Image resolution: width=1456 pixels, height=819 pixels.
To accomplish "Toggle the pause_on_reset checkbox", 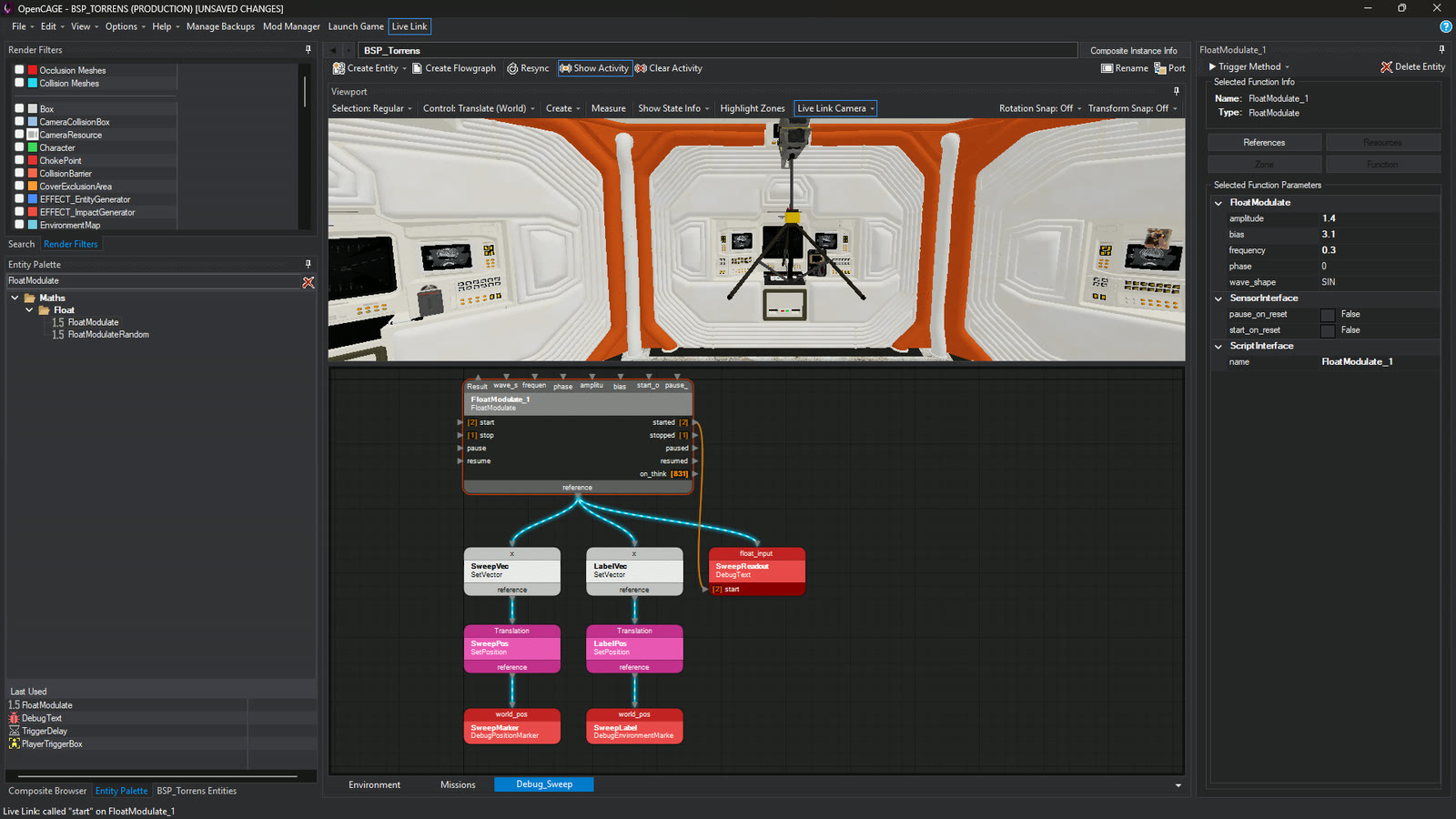I will [1328, 315].
